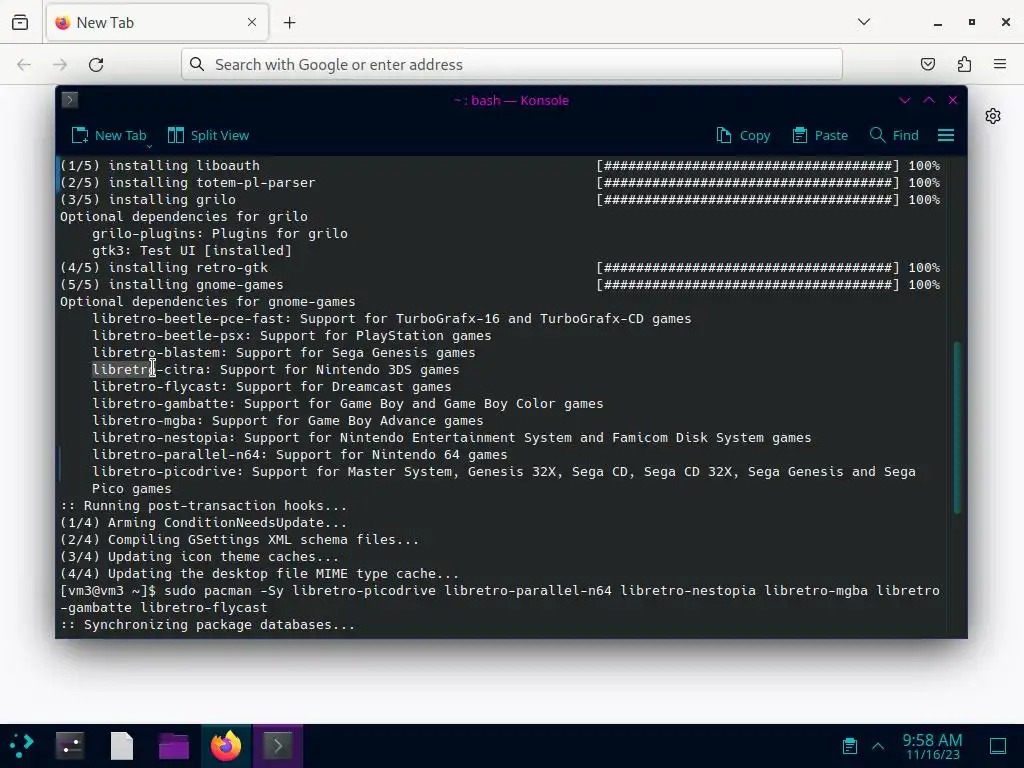The width and height of the screenshot is (1024, 768).
Task: Maximize the Firefox window
Action: (972, 22)
